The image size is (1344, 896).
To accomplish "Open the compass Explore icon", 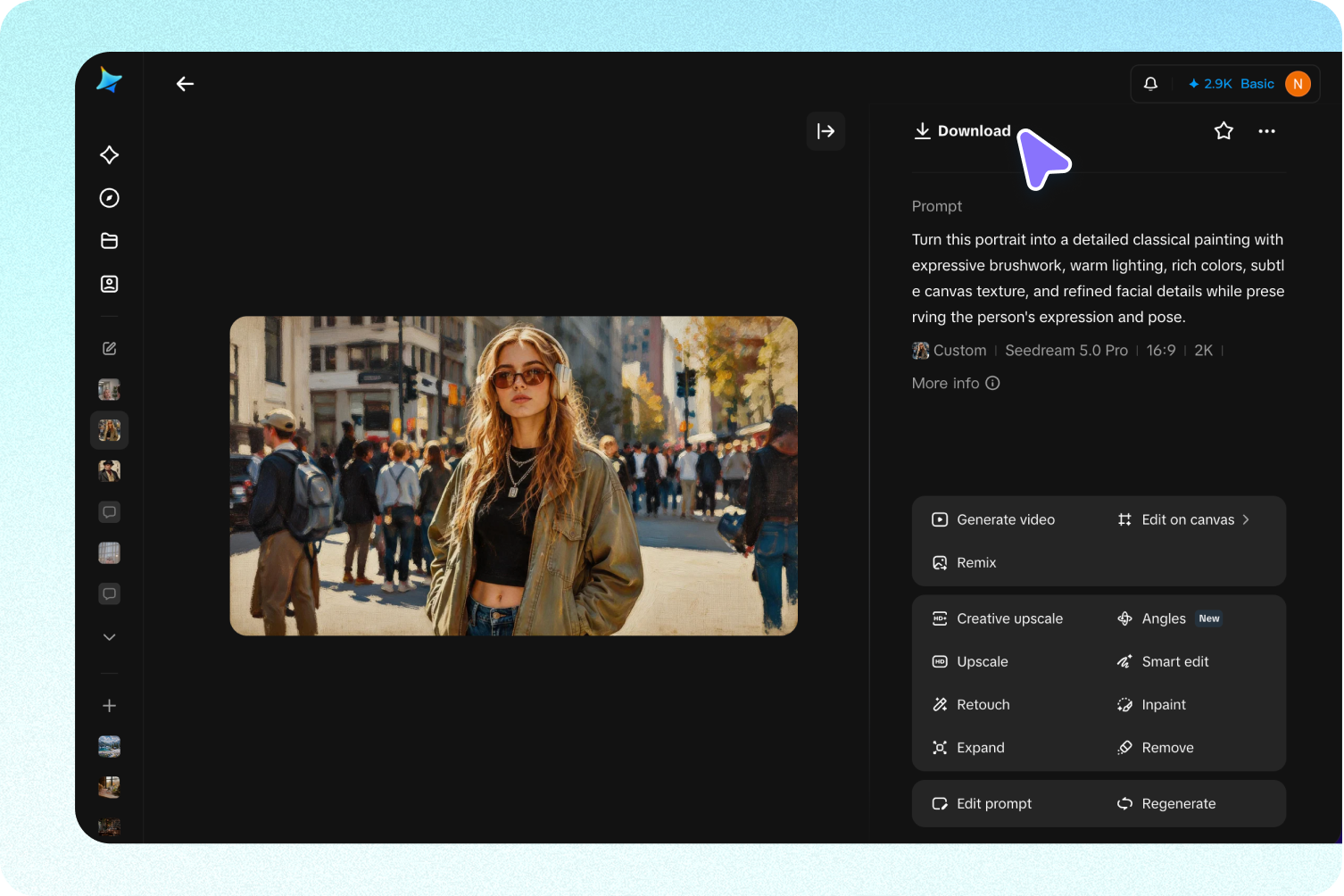I will (110, 198).
